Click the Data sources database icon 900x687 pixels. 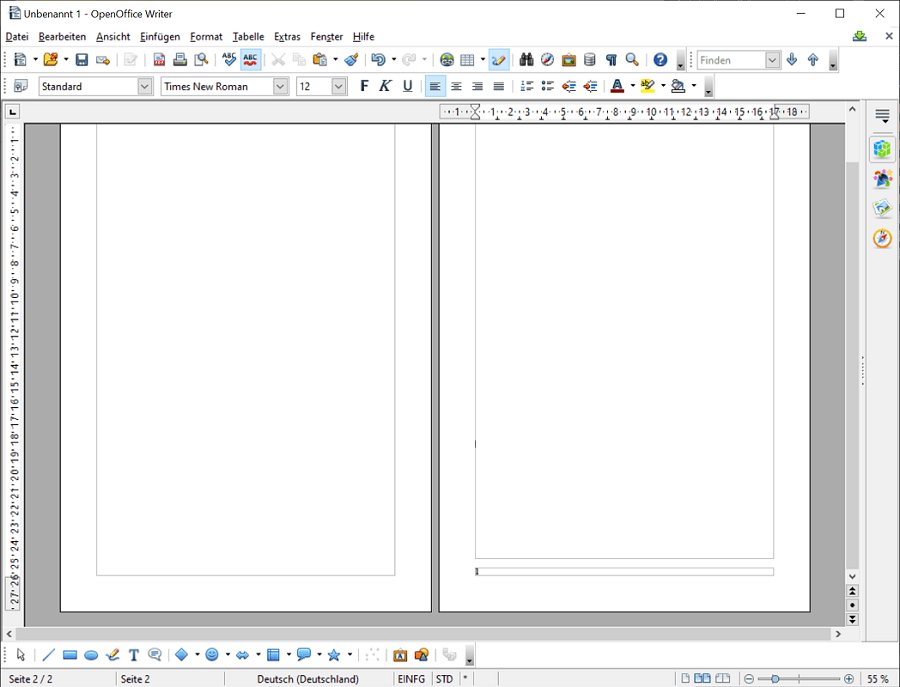589,60
